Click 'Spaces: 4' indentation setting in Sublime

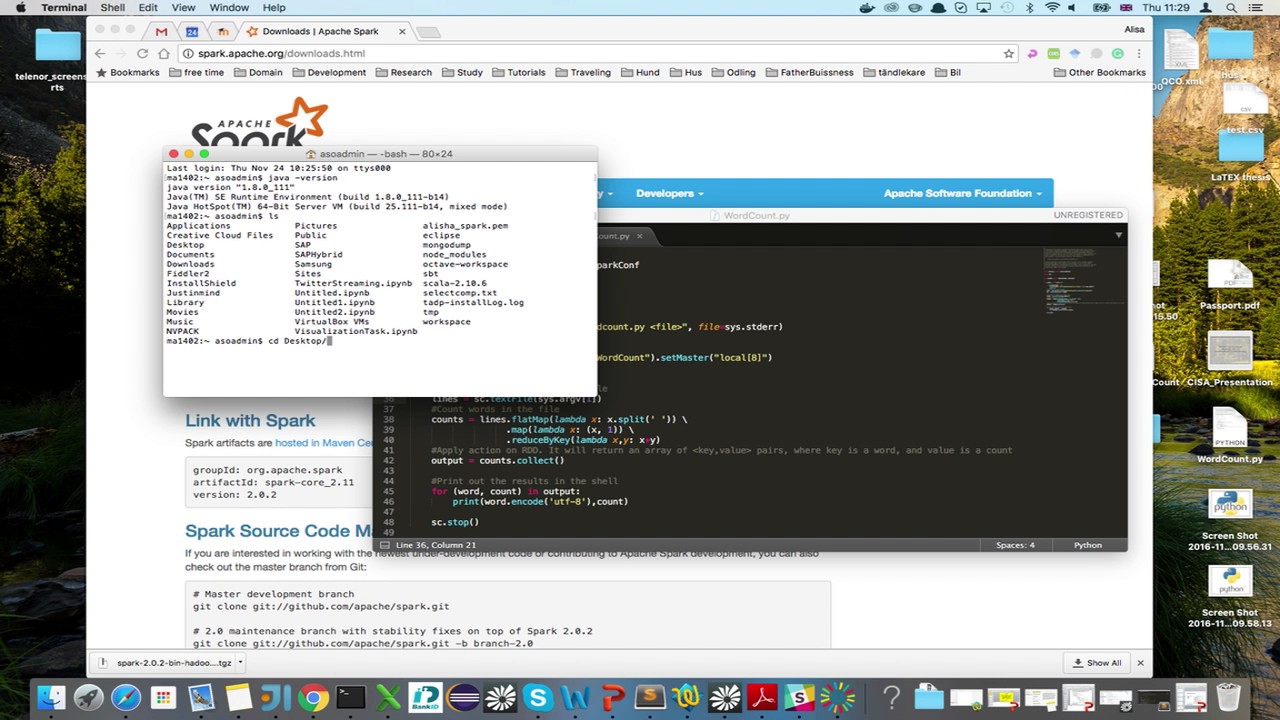[x=1015, y=545]
